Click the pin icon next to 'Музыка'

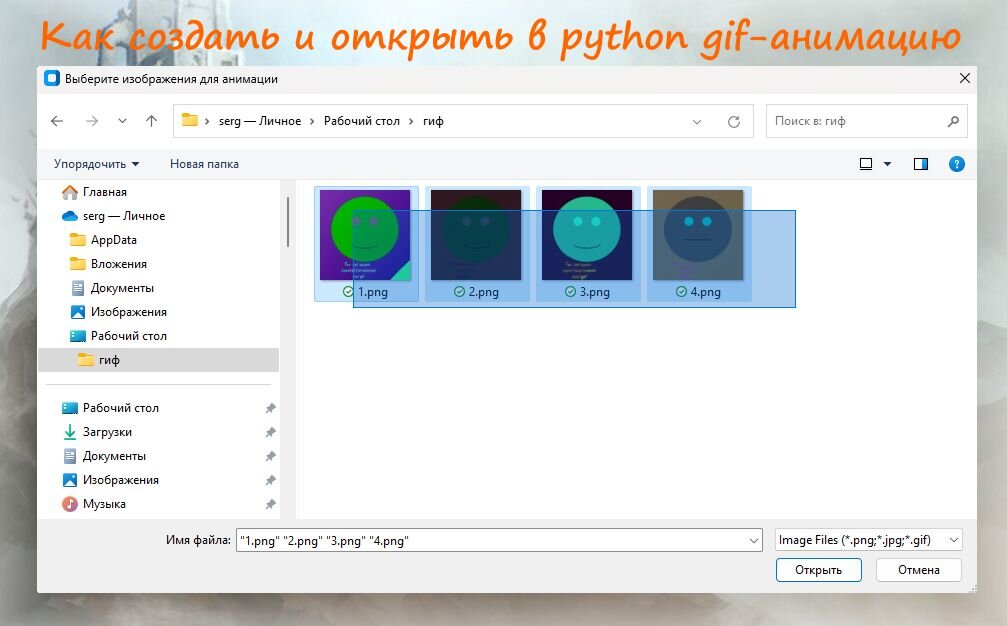coord(270,505)
